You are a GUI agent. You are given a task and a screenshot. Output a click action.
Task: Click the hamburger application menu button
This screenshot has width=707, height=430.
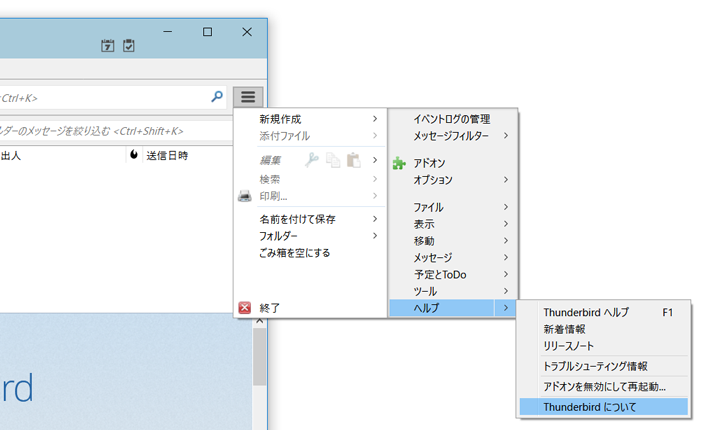tap(248, 97)
